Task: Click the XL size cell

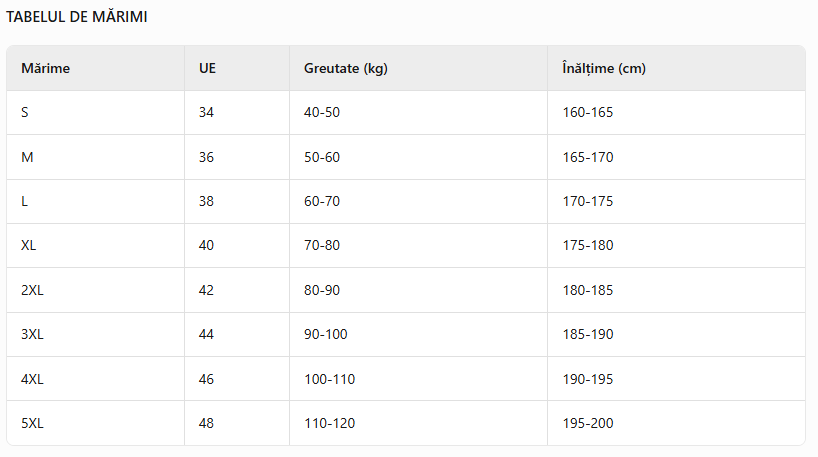Action: (x=29, y=245)
